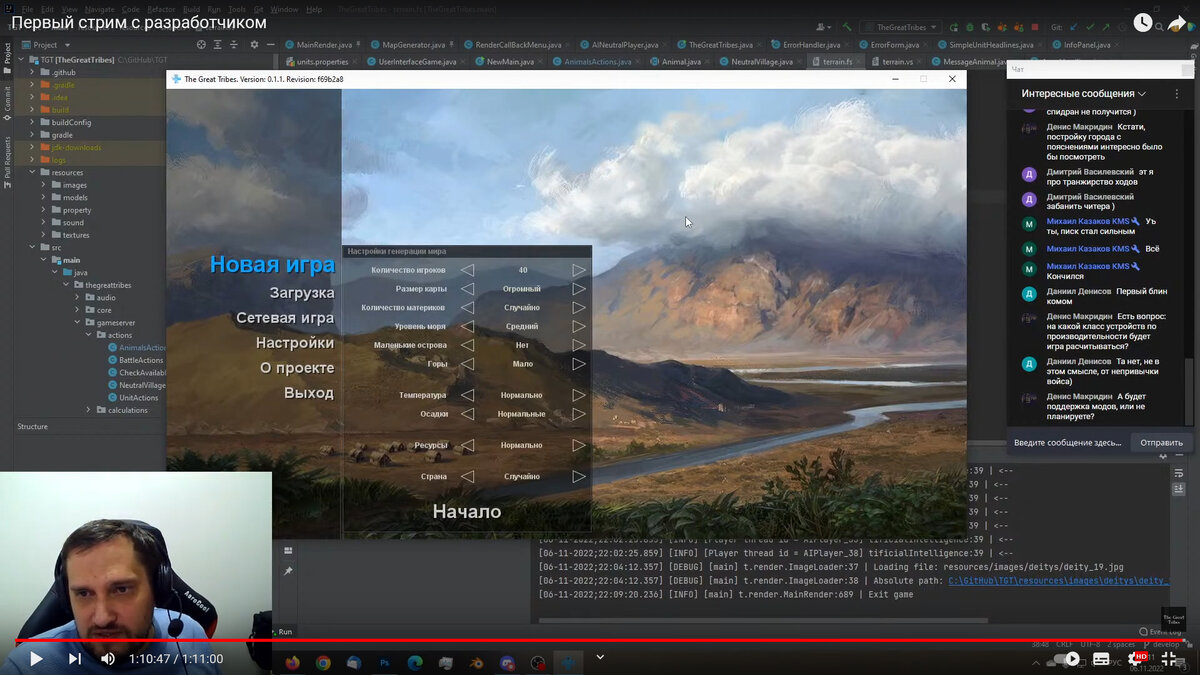The height and width of the screenshot is (675, 1200).
Task: Click Select Opened File target icon
Action: tap(201, 45)
